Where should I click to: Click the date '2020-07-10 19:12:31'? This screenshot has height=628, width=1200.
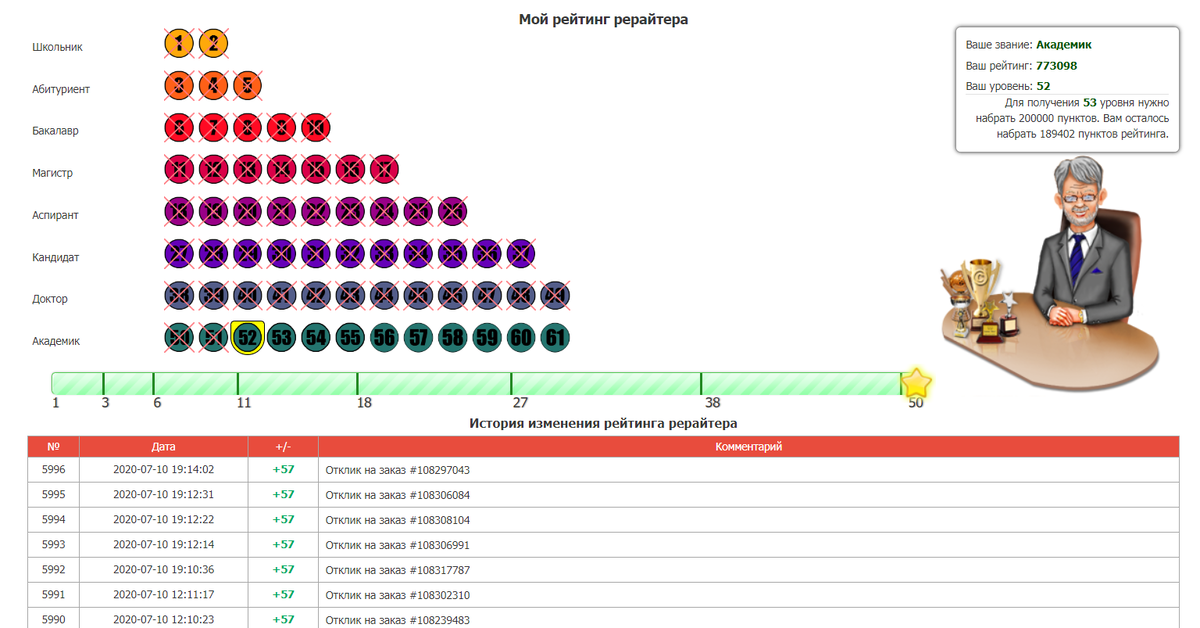point(164,495)
